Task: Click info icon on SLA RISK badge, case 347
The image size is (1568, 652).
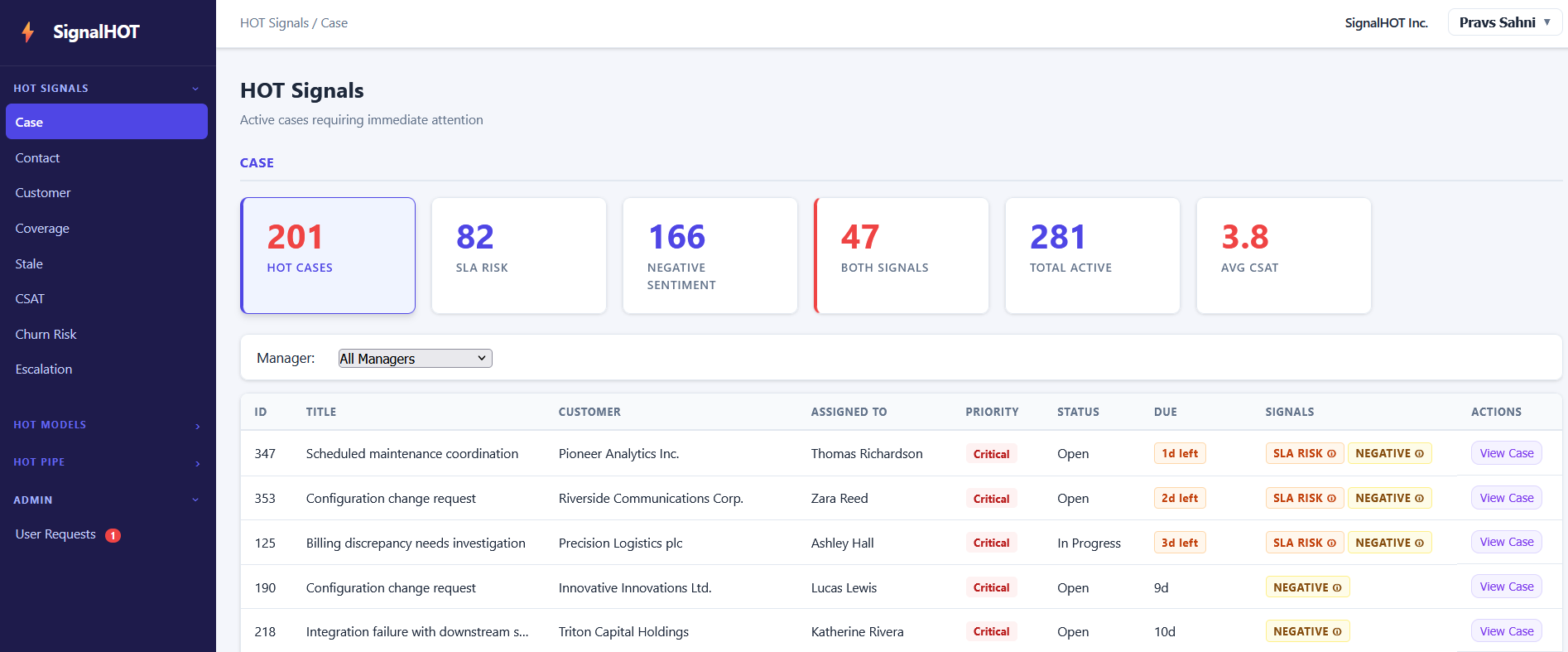Action: coord(1331,454)
